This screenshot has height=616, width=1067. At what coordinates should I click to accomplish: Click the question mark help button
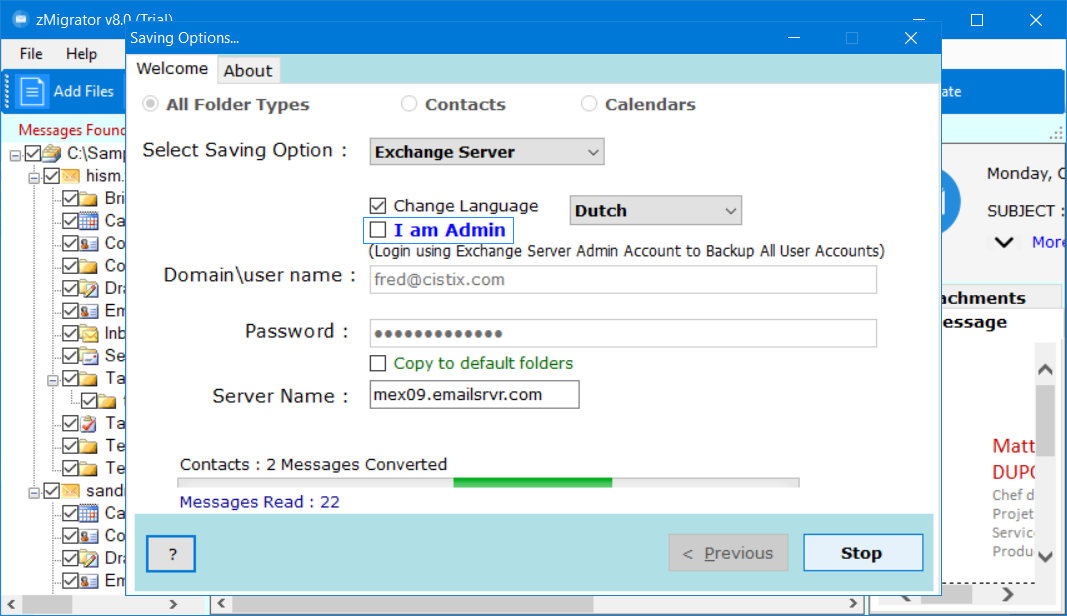pos(171,553)
